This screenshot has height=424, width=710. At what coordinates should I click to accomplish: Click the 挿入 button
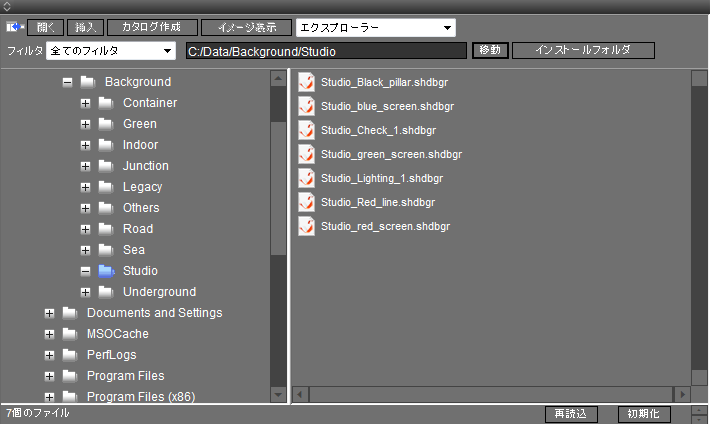tap(86, 27)
